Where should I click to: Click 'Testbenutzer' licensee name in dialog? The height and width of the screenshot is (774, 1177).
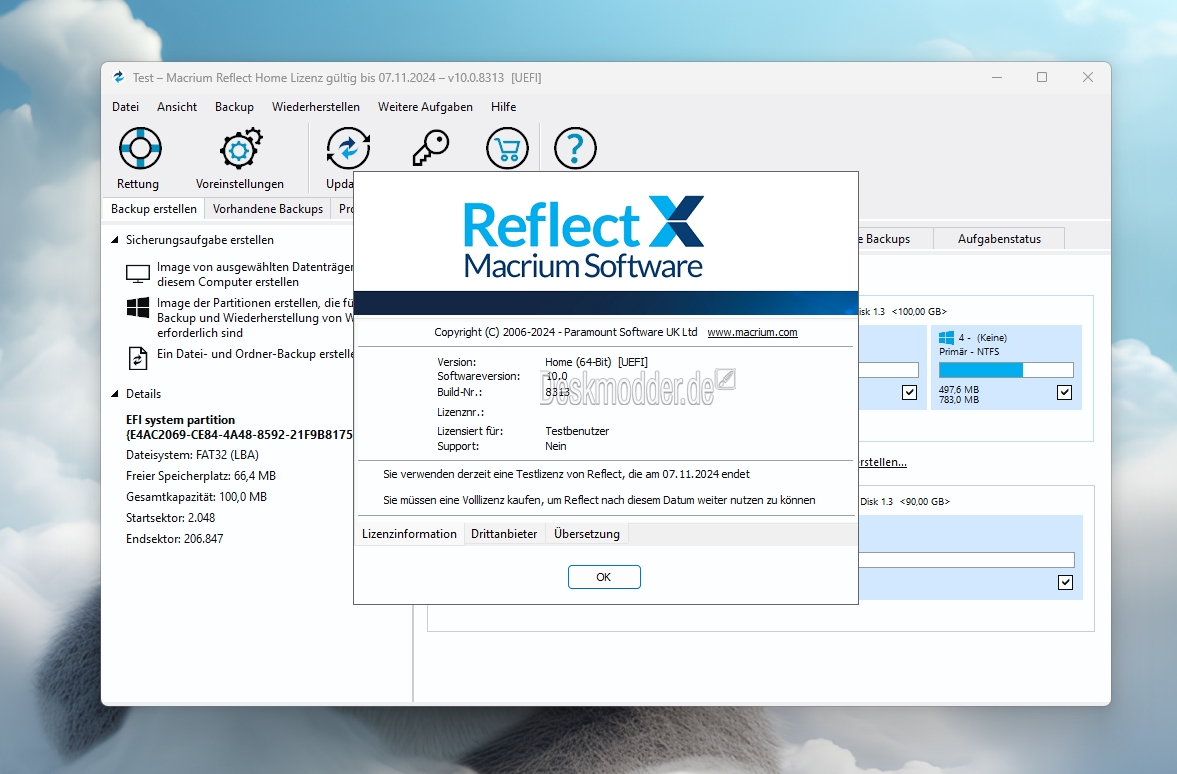[577, 431]
